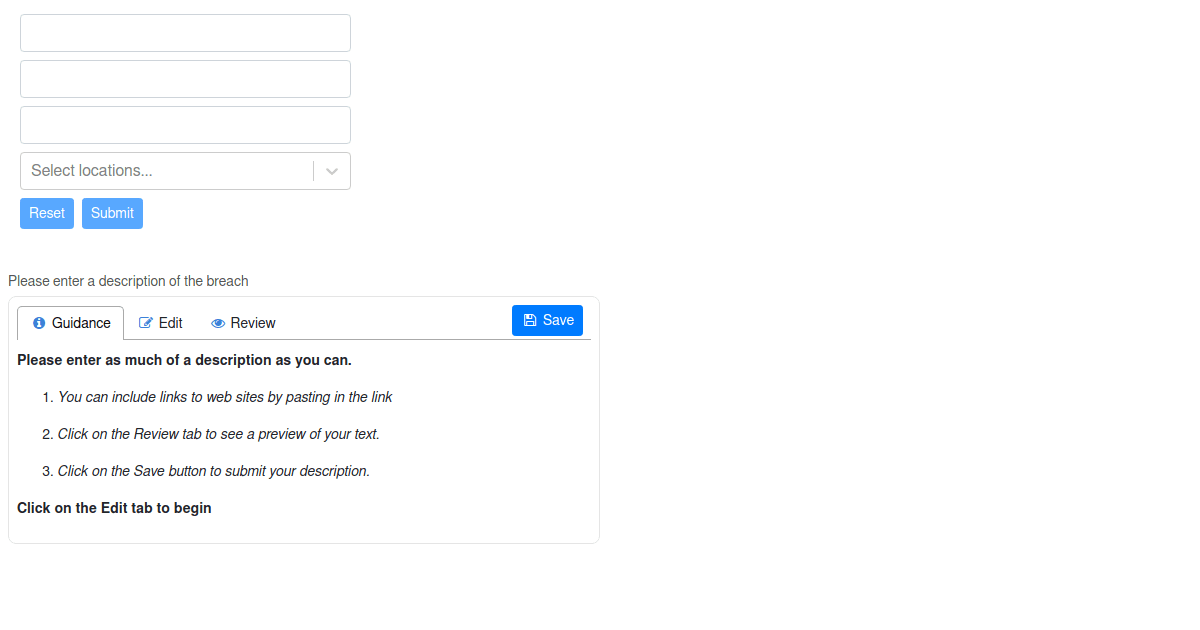Click the instruction about pasting web site links
Viewport: 1200px width, 630px height.
(225, 397)
